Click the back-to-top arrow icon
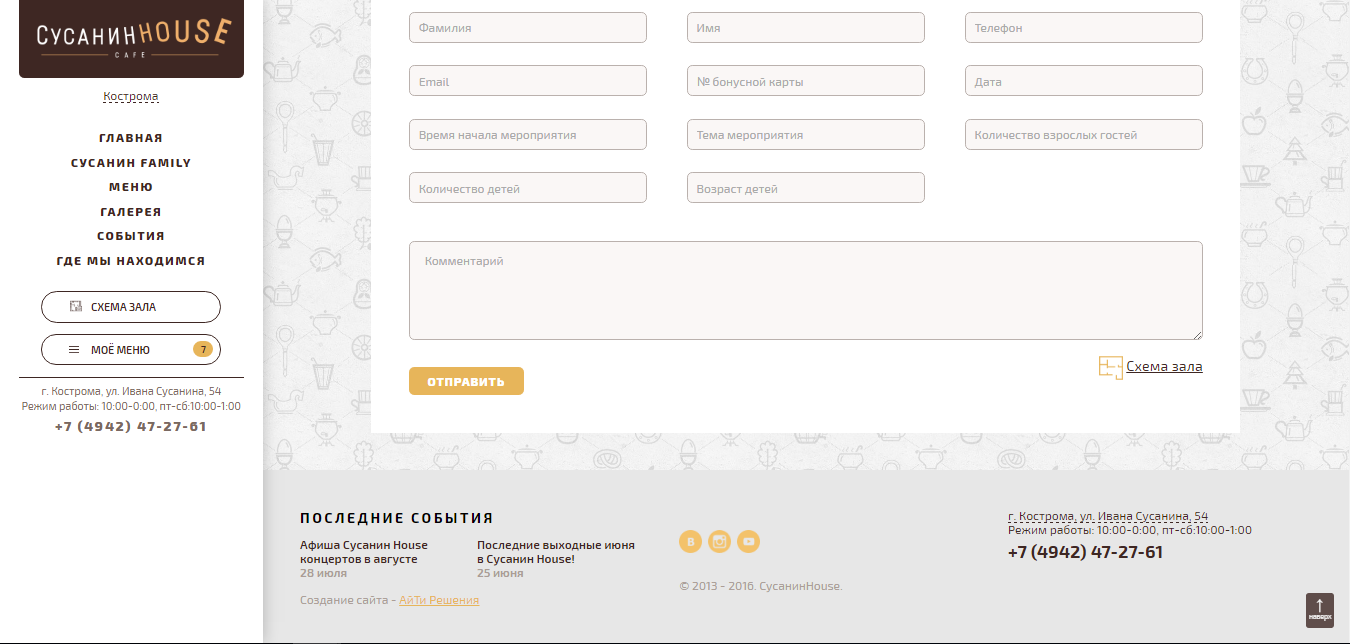The height and width of the screenshot is (644, 1350). point(1319,609)
